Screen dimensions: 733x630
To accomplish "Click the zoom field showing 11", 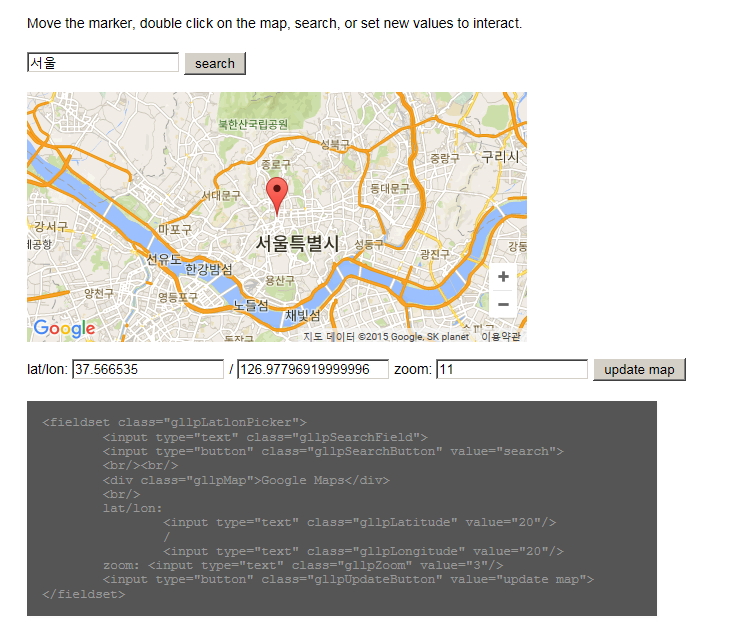I will 512,369.
